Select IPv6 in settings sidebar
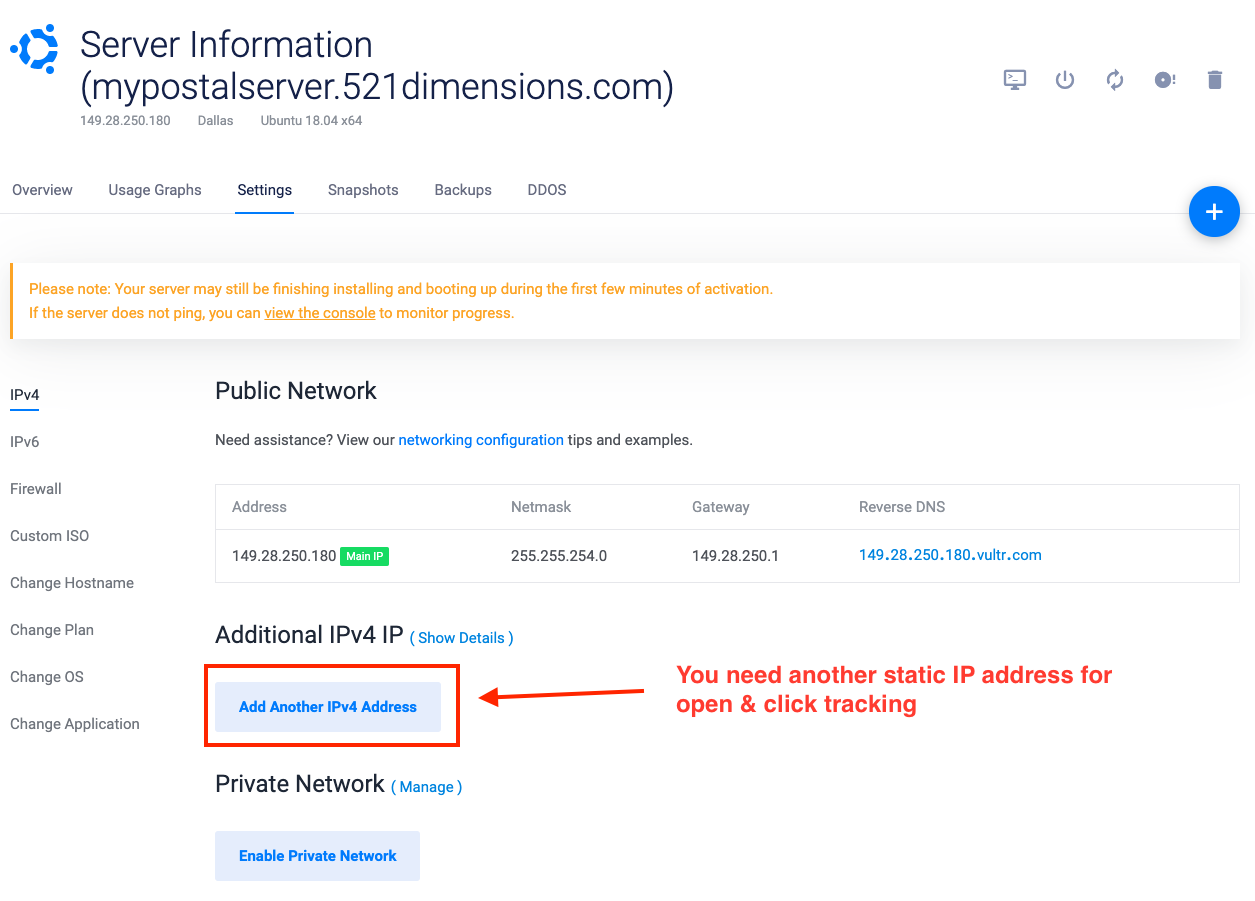The width and height of the screenshot is (1255, 901). point(25,442)
